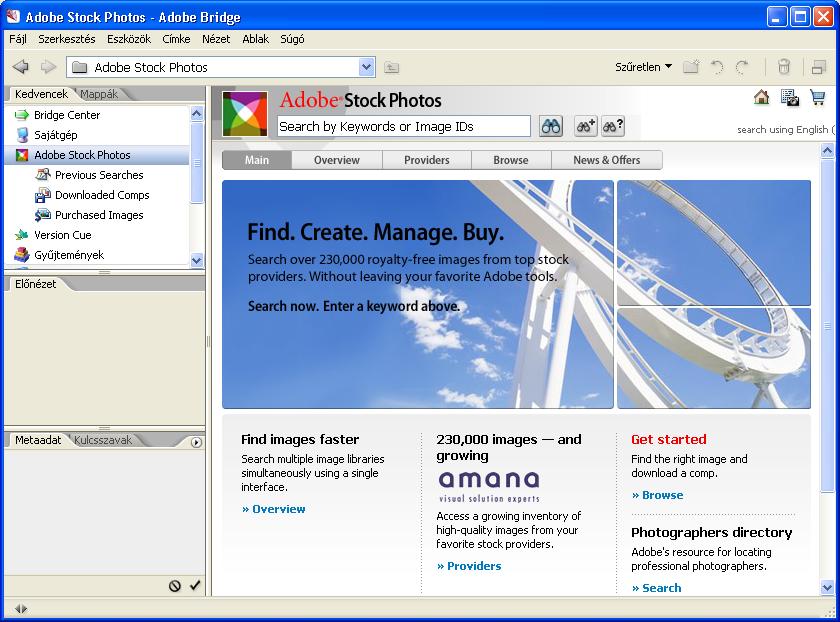Click the Adobe Stock Photos colorful logo
Image resolution: width=840 pixels, height=622 pixels.
click(245, 114)
